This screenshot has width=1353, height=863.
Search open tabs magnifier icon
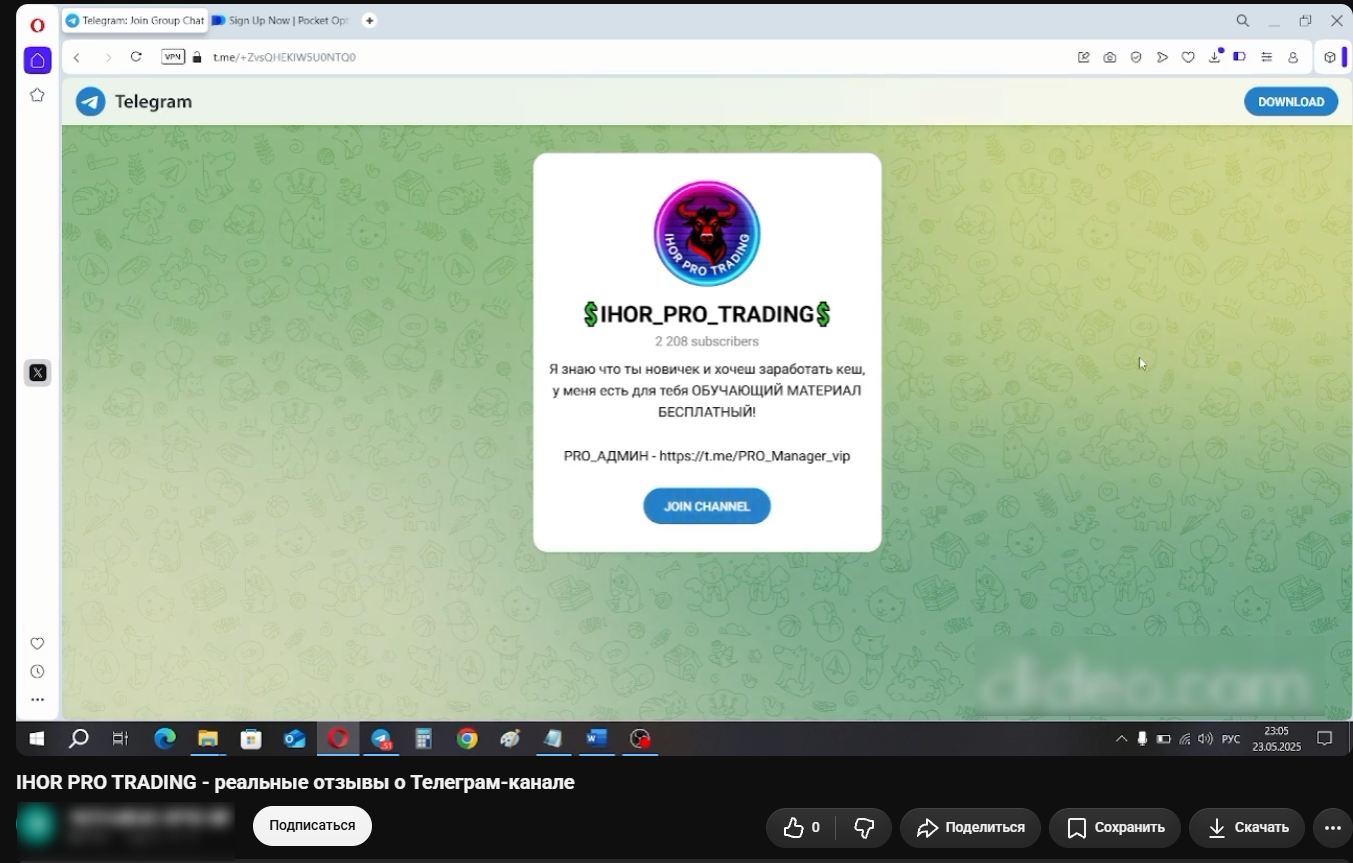(x=1242, y=21)
